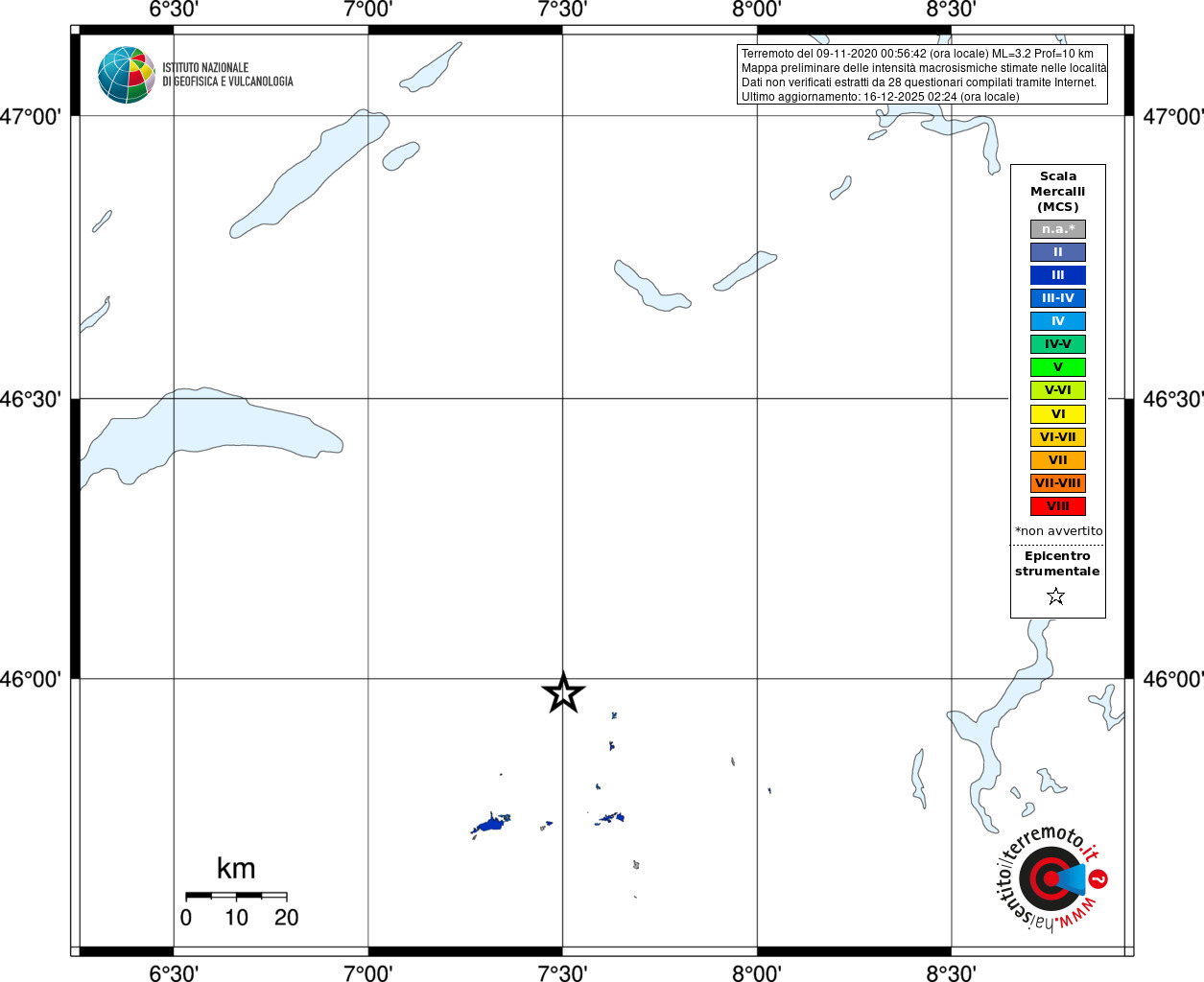Select the VII-VIII intensity legend swatch
This screenshot has height=982, width=1204.
pyautogui.click(x=1058, y=483)
